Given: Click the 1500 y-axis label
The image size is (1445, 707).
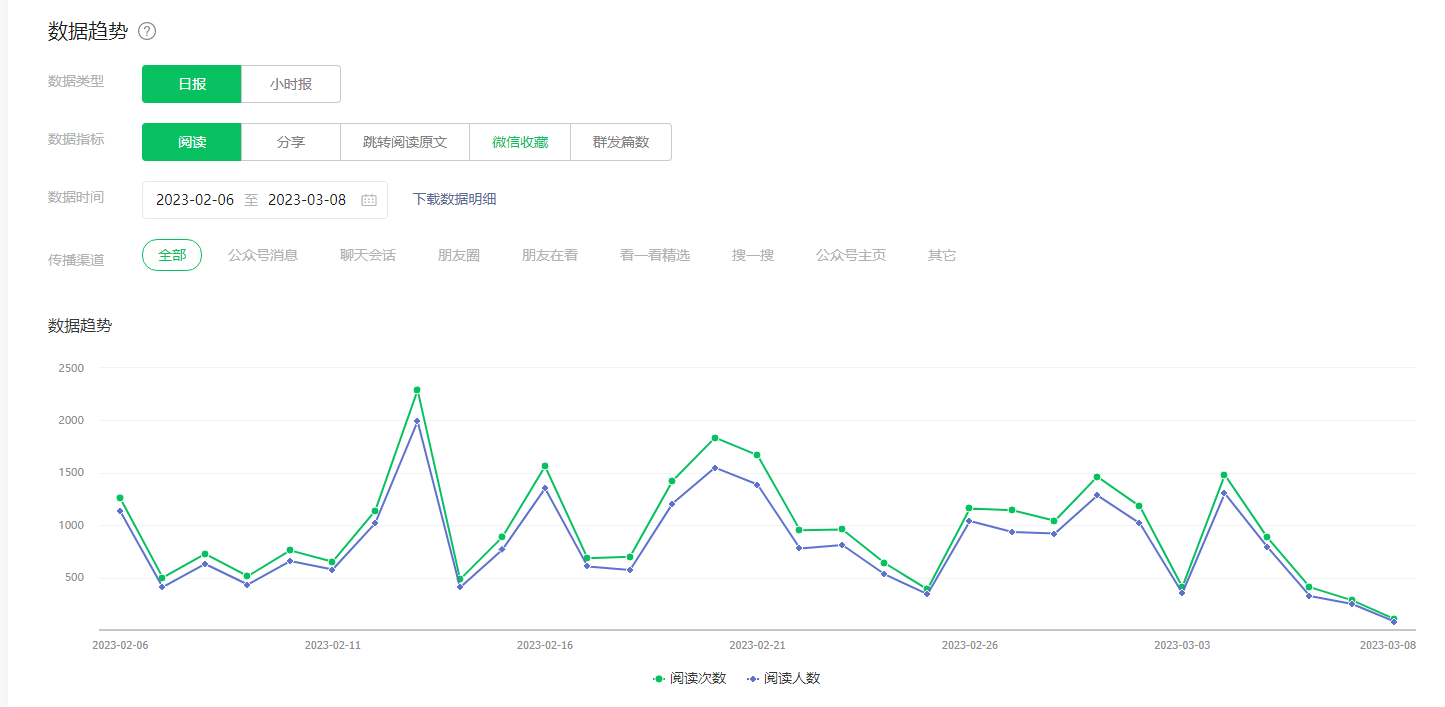Looking at the screenshot, I should click(x=70, y=473).
